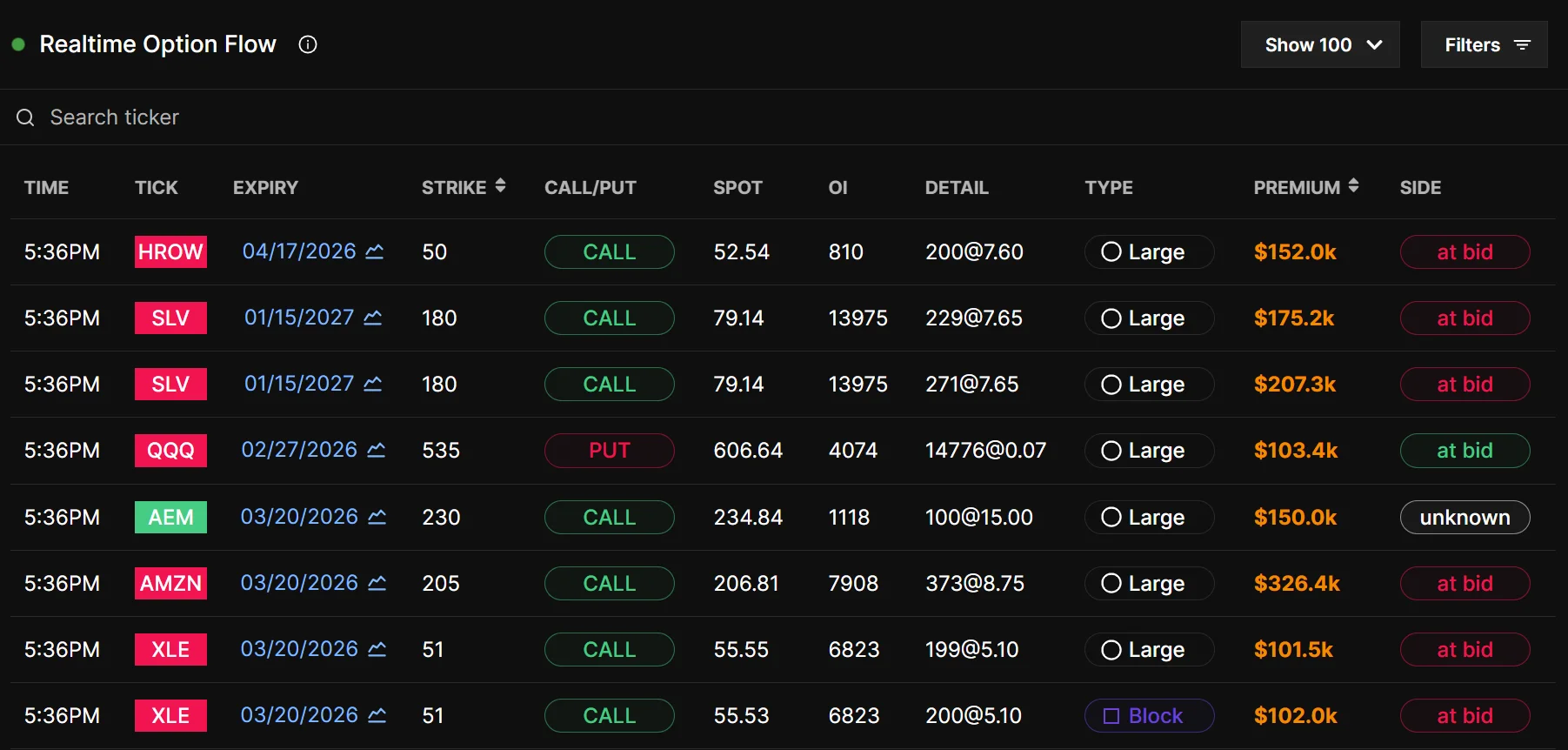Open chart icon for AMZN 03/20/2026

(x=377, y=583)
